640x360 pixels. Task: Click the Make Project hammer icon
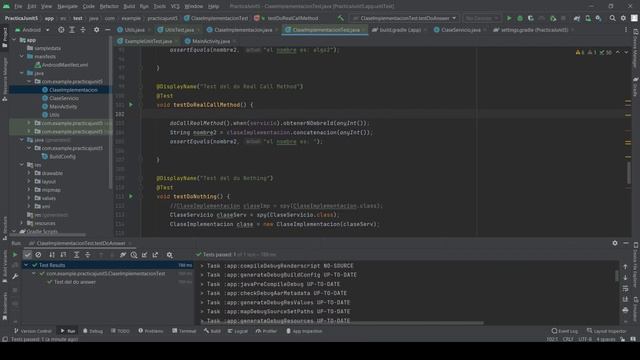pos(340,18)
